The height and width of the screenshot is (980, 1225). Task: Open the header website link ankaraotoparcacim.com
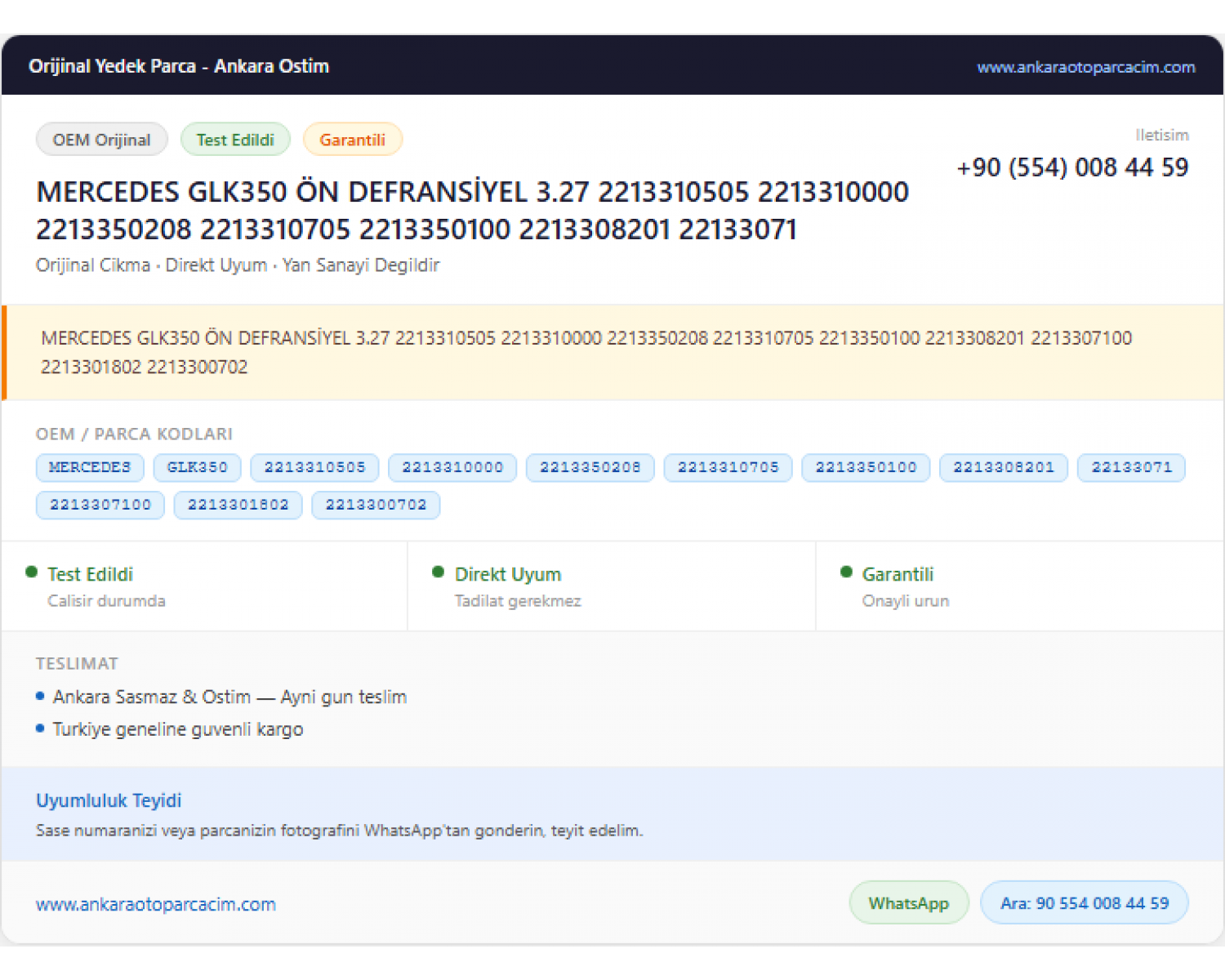(1085, 67)
